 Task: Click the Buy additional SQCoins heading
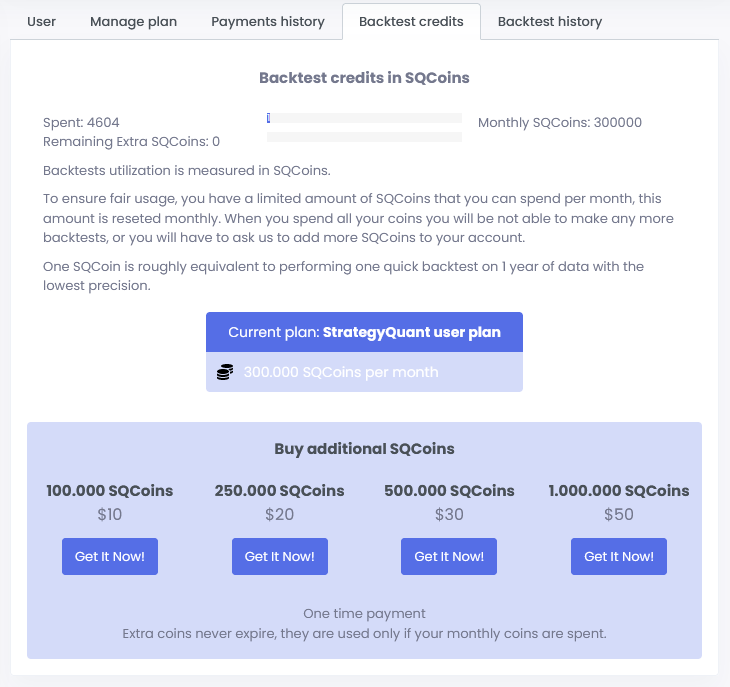click(364, 449)
